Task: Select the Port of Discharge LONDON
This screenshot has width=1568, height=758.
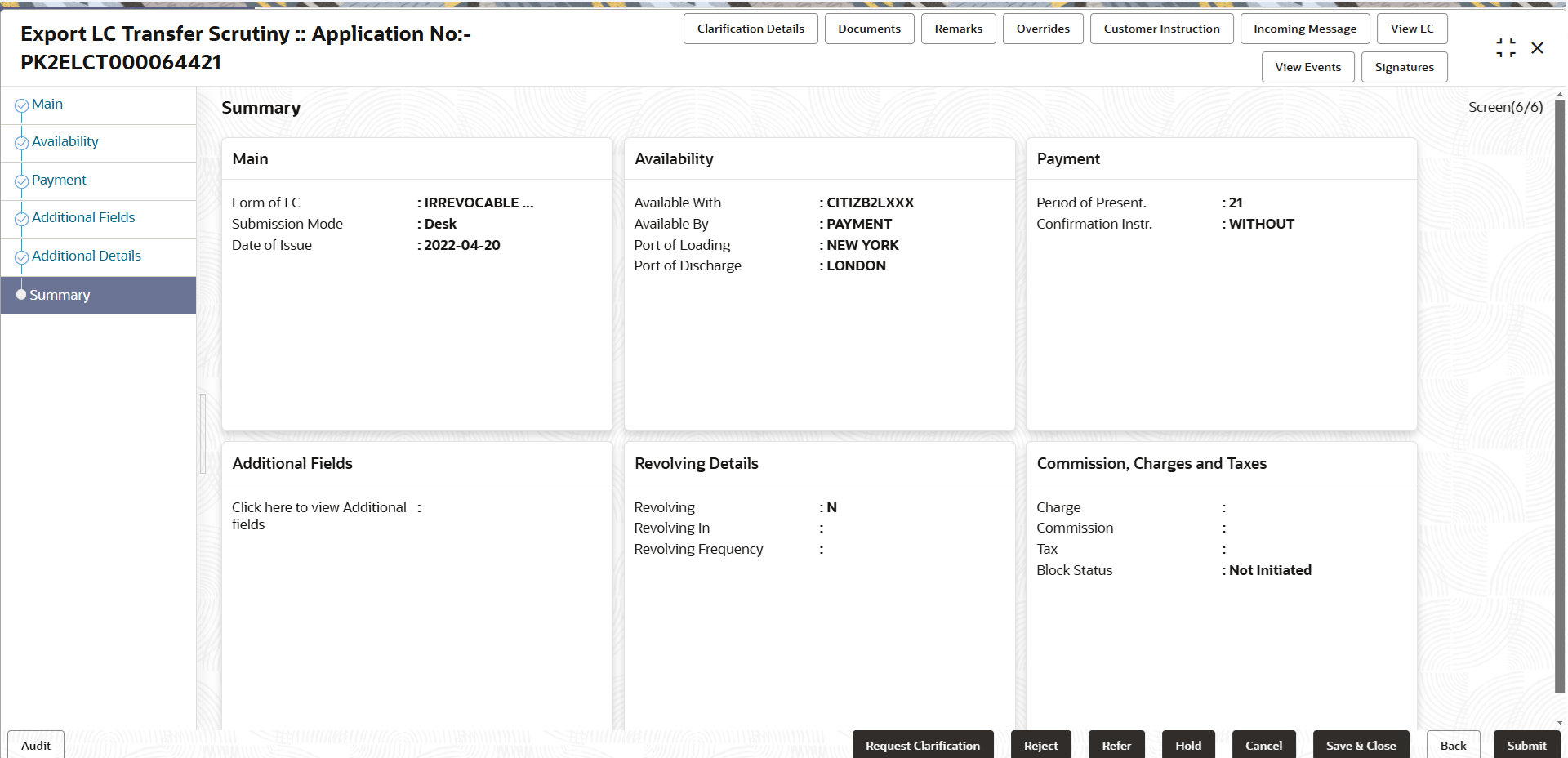Action: pyautogui.click(x=856, y=265)
